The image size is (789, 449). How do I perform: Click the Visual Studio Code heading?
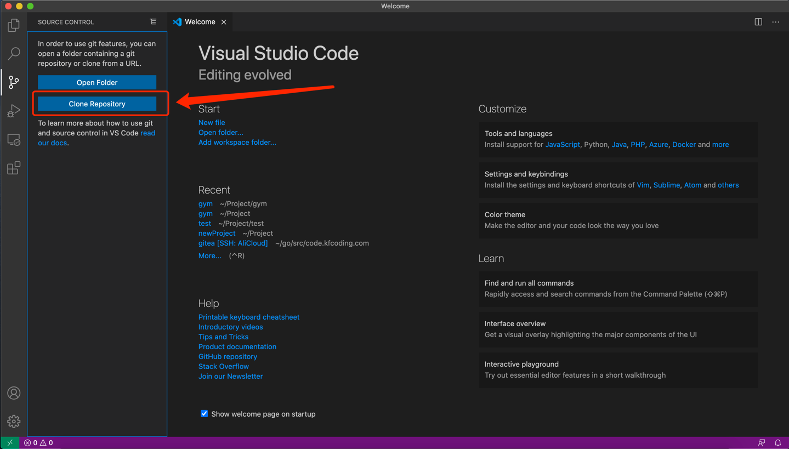[x=278, y=53]
